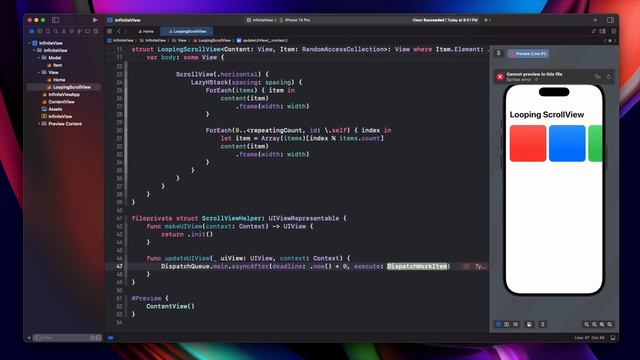Go forward with the editor forward arrow

pyautogui.click(x=125, y=31)
